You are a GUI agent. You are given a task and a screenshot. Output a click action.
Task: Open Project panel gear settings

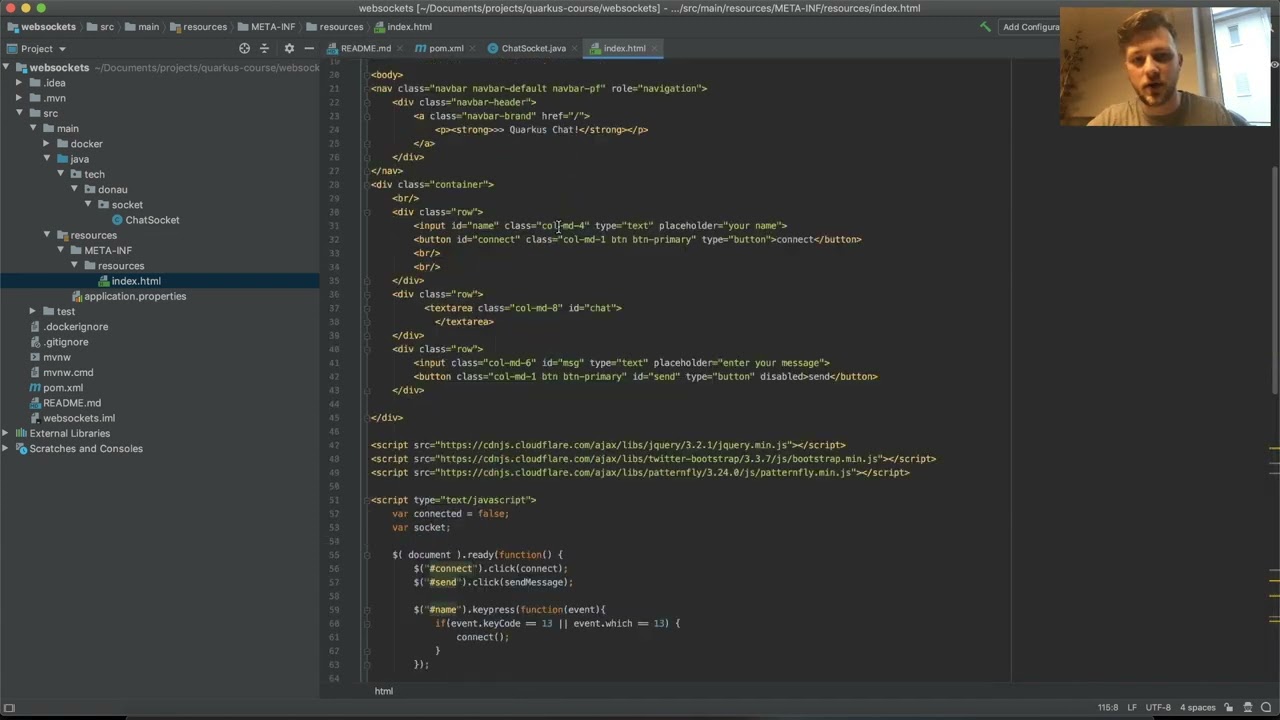tap(289, 48)
